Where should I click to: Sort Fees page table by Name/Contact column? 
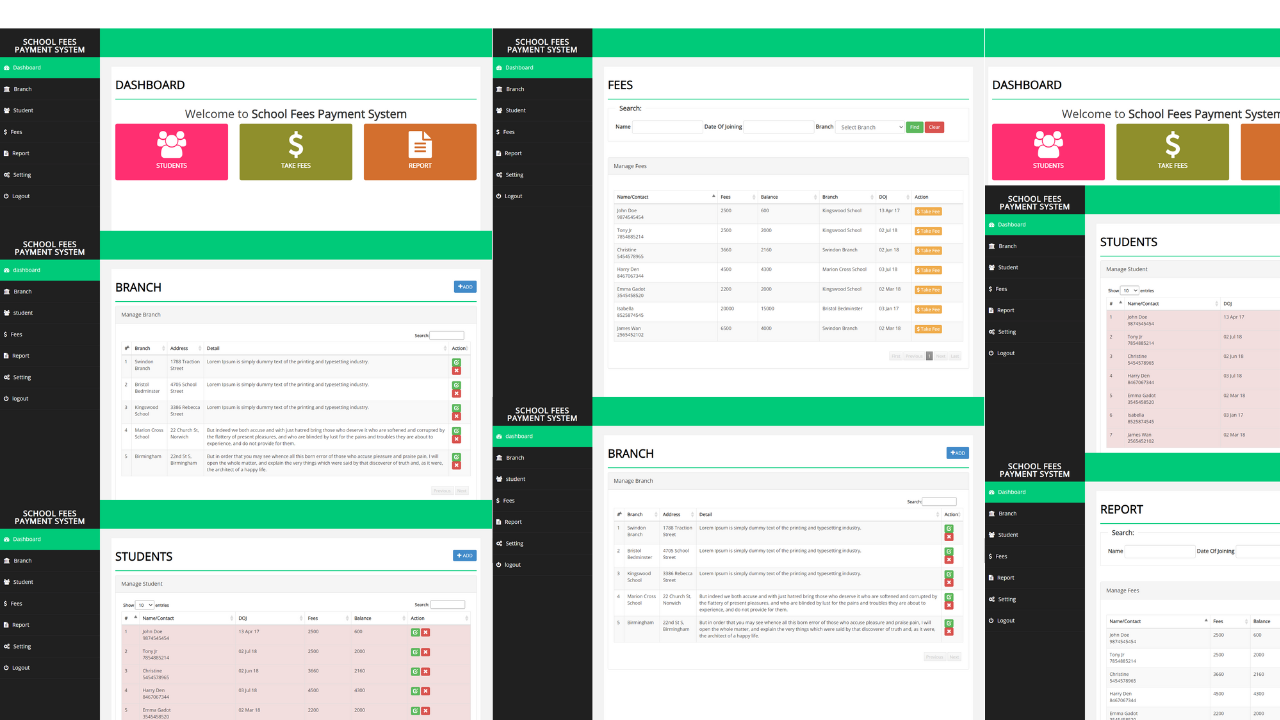click(665, 197)
